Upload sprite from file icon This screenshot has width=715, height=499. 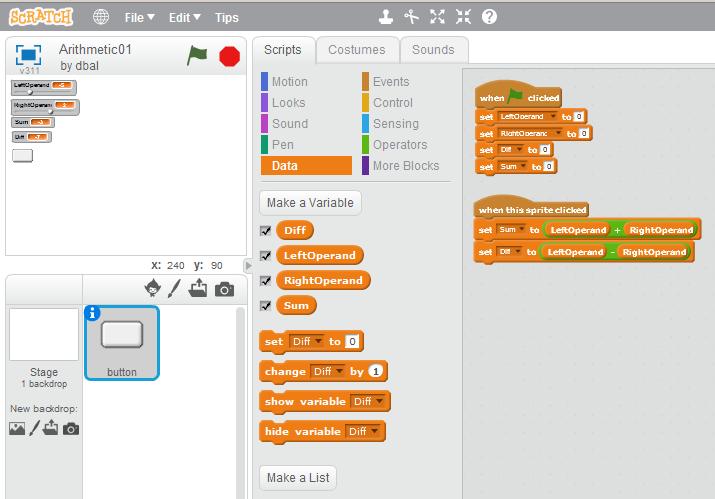(198, 288)
